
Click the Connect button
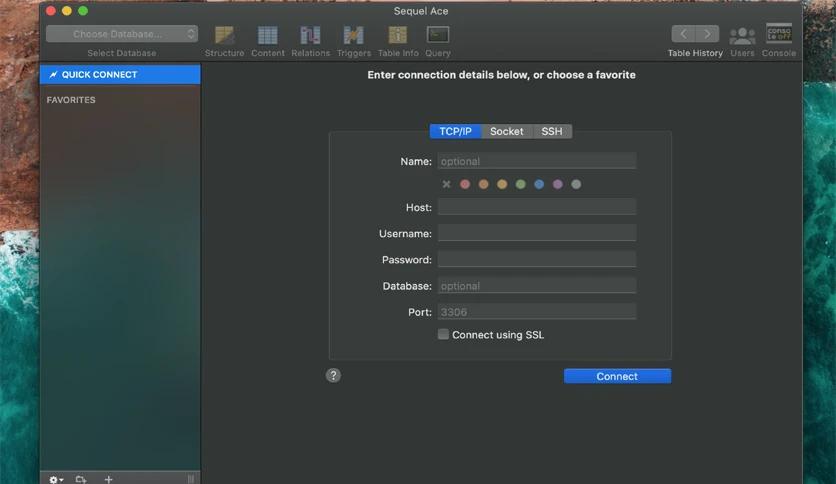pyautogui.click(x=617, y=376)
